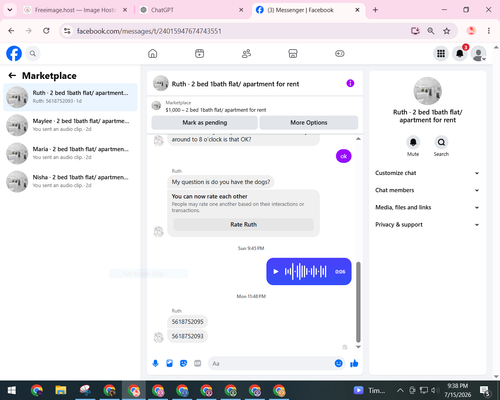Click Mark as pending button
The width and height of the screenshot is (500, 400).
[x=205, y=123]
